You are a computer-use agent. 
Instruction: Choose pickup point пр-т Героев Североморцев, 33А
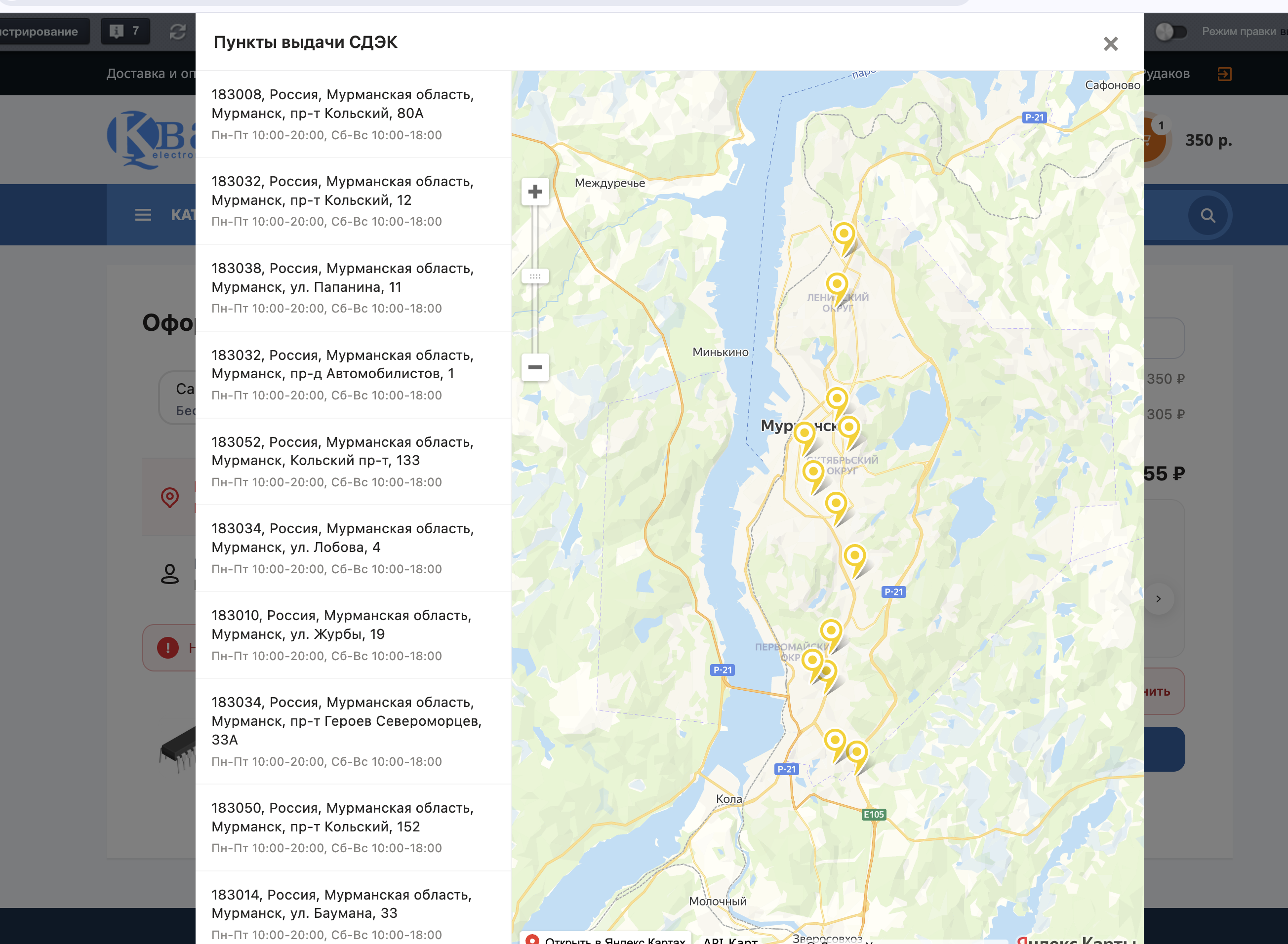point(353,731)
